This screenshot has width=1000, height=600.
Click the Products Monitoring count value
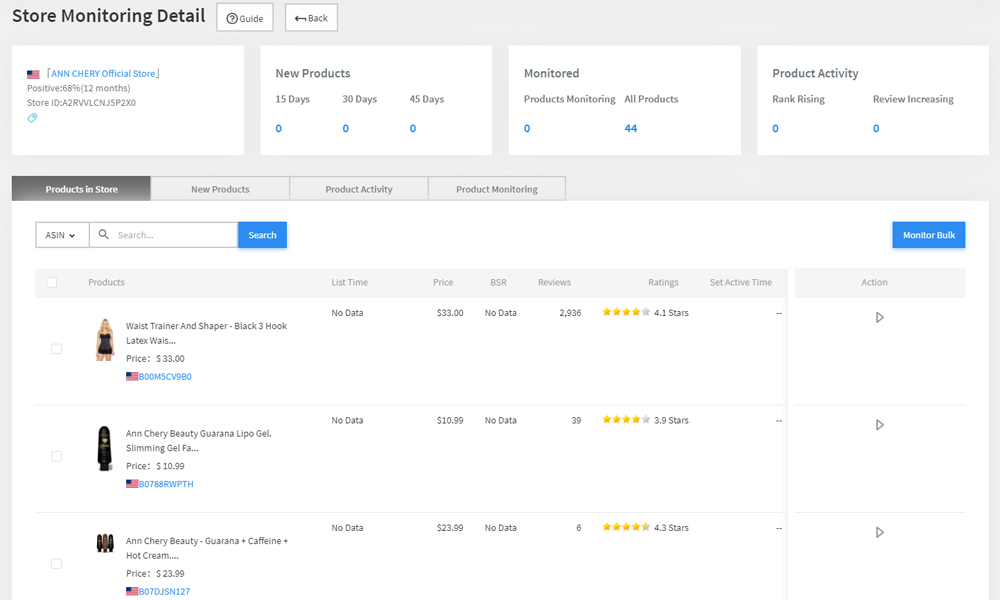coord(527,128)
